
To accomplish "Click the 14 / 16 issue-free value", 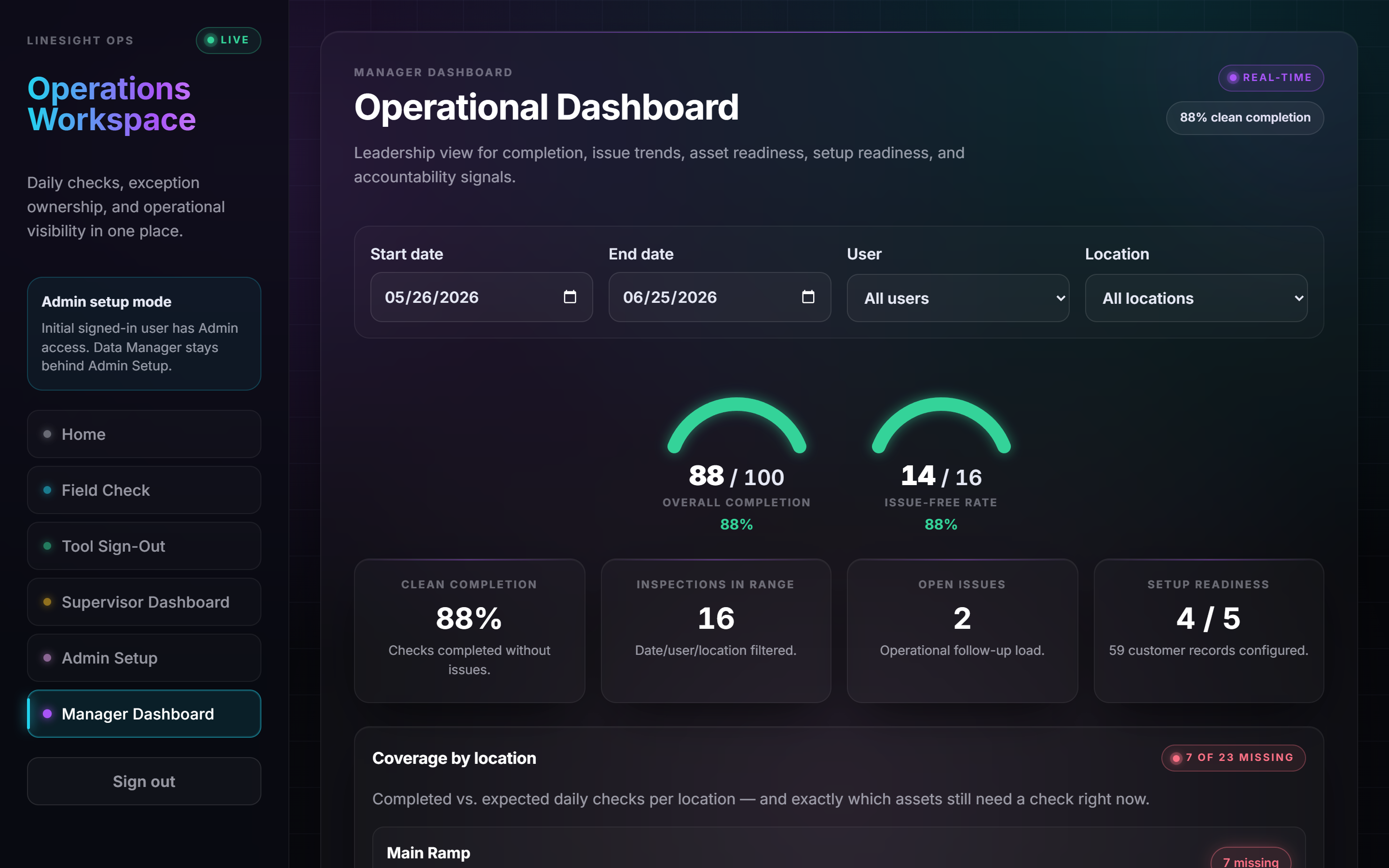I will coord(941,476).
